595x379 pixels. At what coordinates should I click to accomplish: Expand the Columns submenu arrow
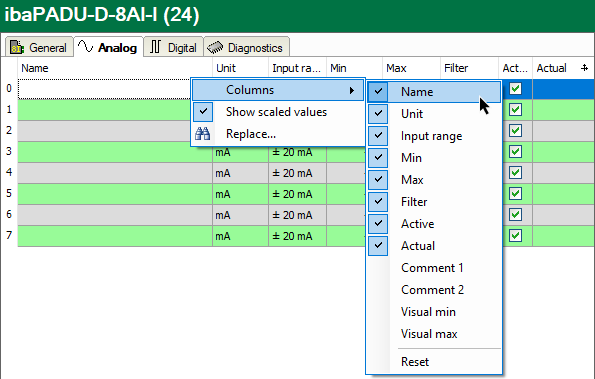352,90
